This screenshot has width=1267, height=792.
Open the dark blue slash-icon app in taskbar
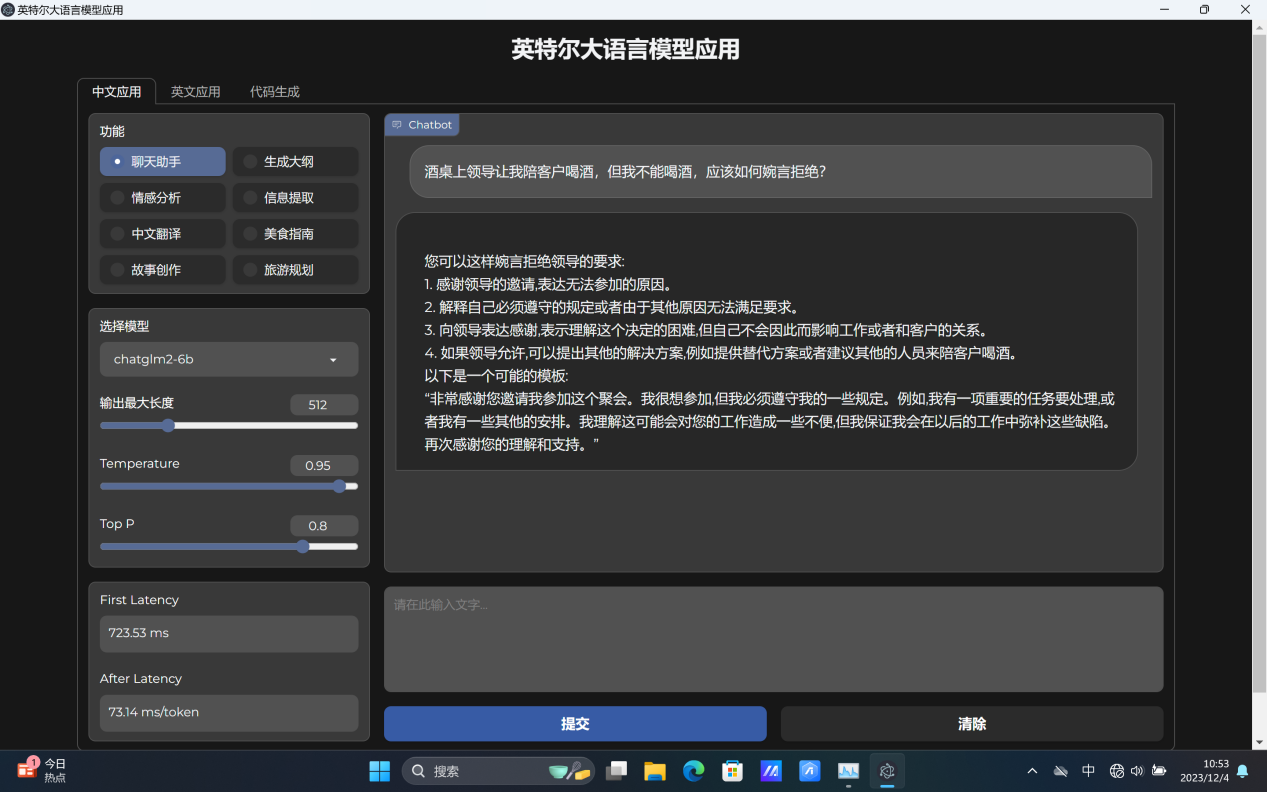pyautogui.click(x=771, y=771)
